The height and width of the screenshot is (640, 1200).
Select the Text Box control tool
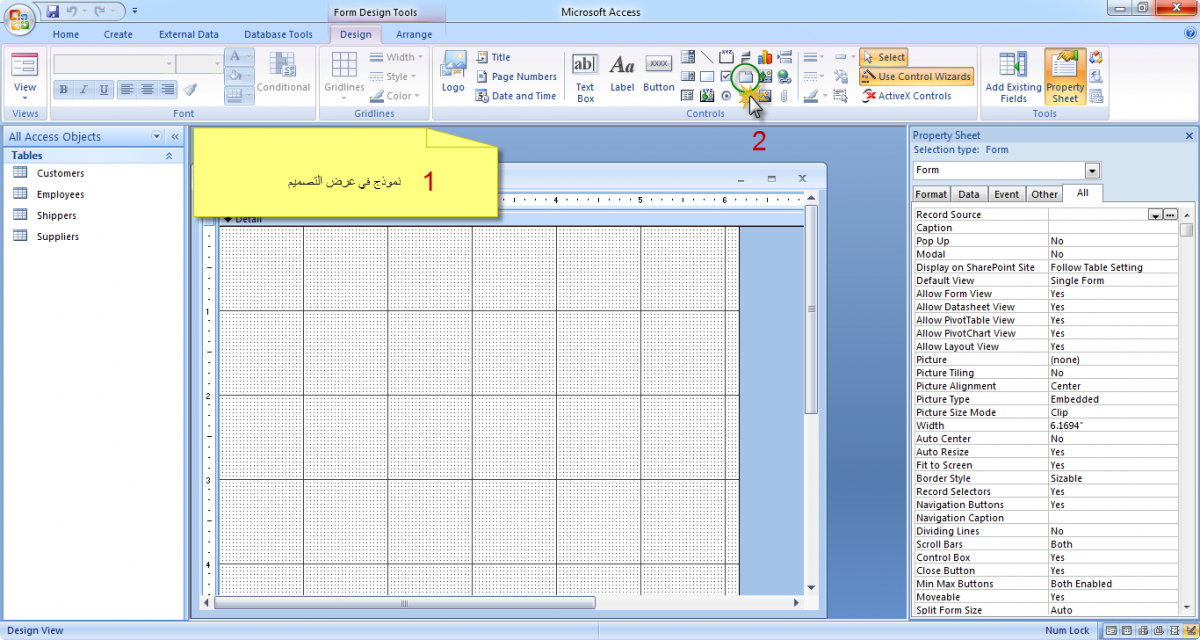(585, 77)
